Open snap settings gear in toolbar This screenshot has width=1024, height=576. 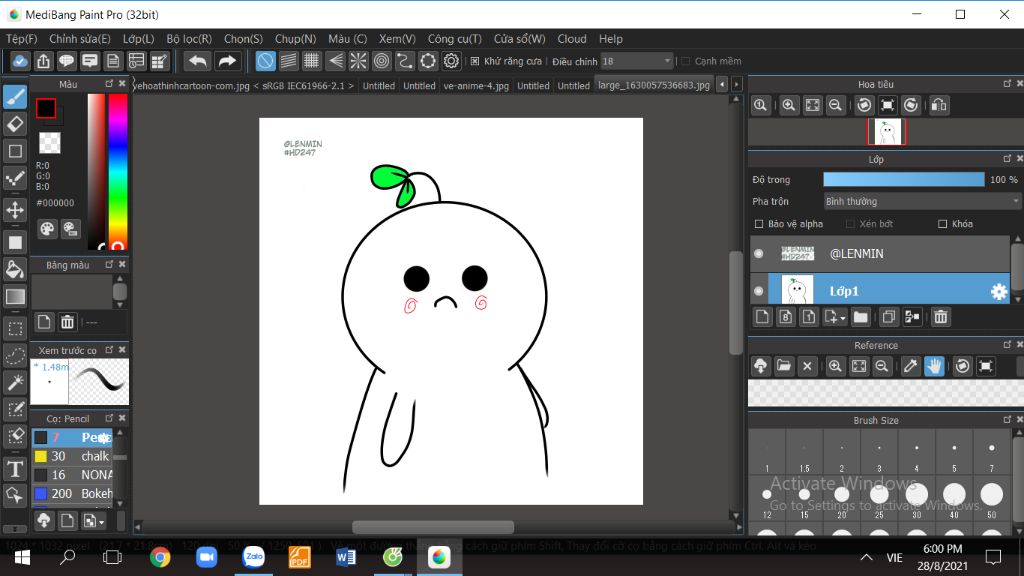click(451, 61)
